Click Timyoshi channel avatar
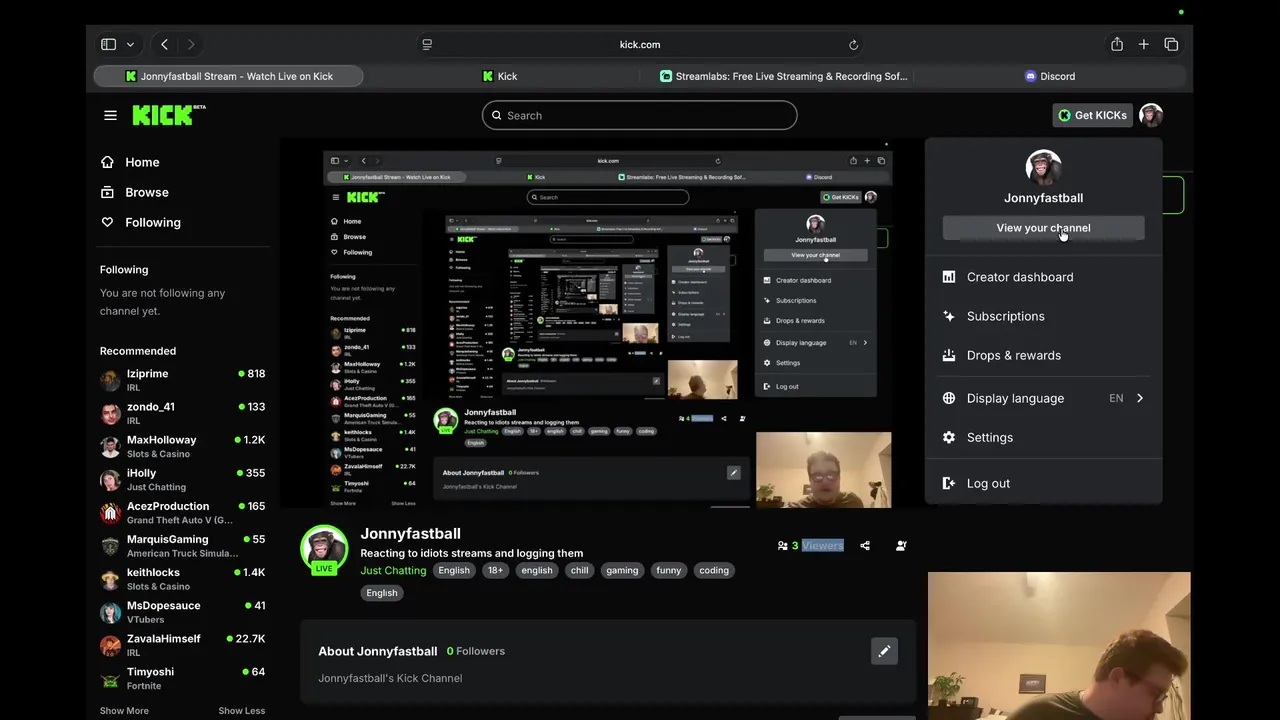Viewport: 1280px width, 720px height. point(110,678)
